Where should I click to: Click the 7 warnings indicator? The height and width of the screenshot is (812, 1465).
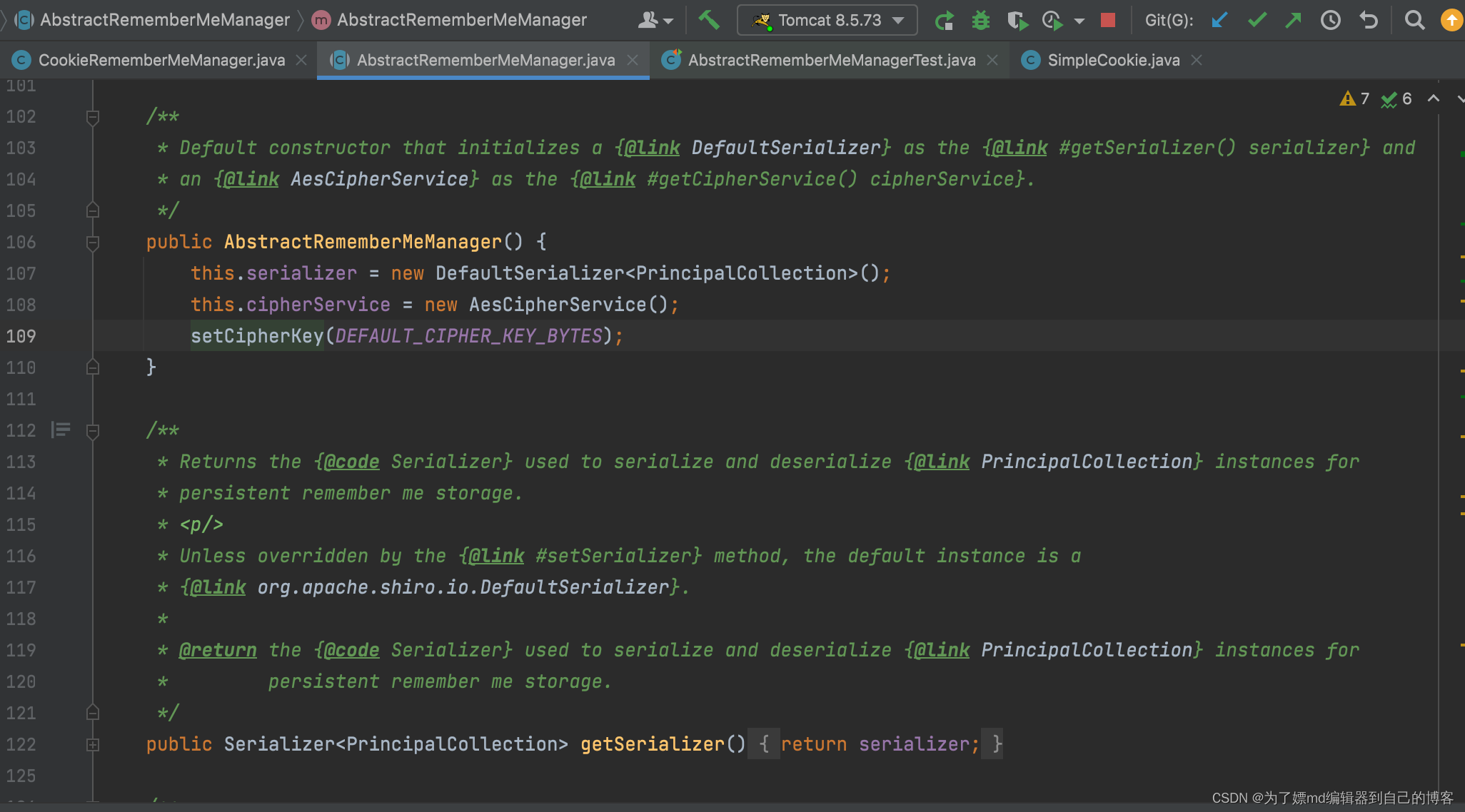click(1354, 98)
